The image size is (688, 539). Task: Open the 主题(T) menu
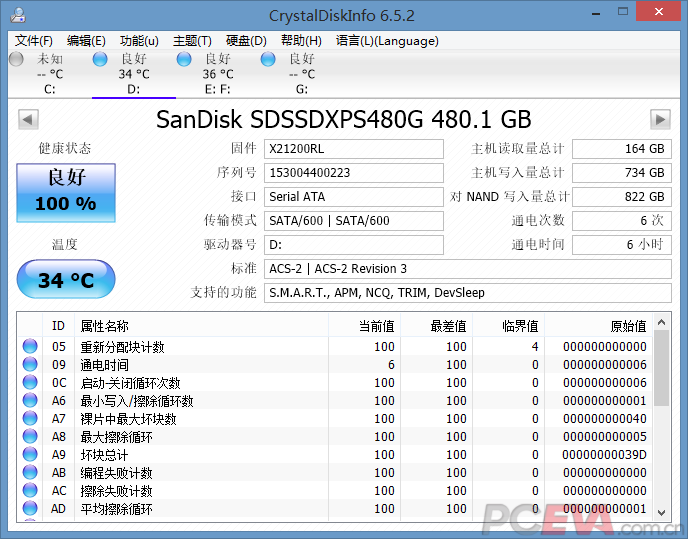[192, 41]
